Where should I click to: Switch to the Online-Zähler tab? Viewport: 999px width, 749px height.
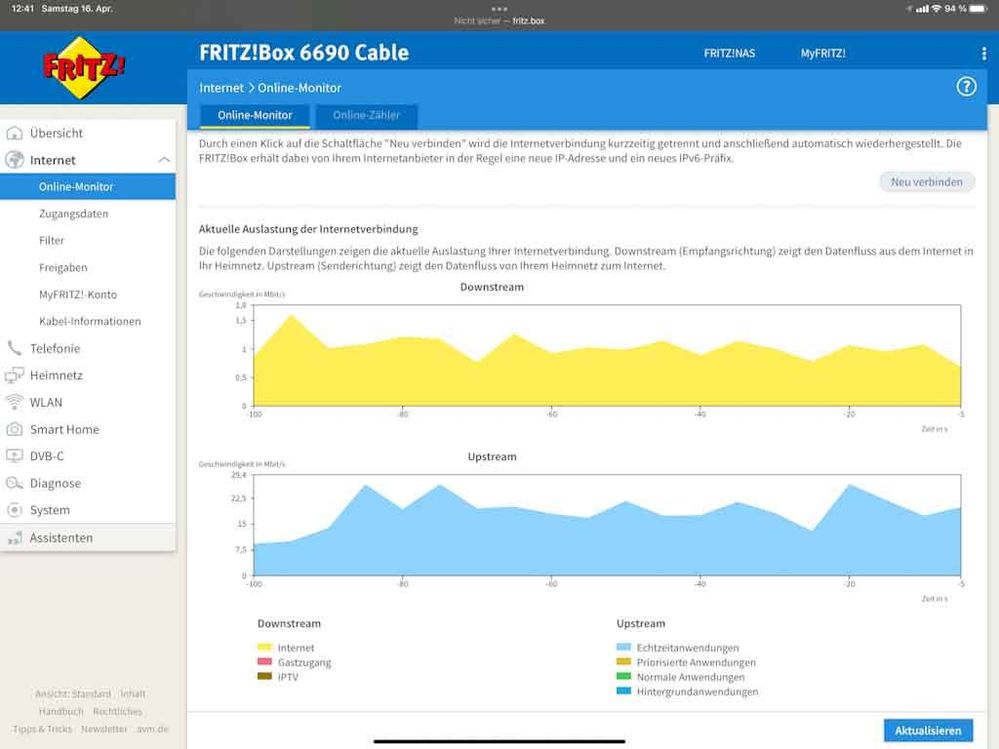pyautogui.click(x=366, y=116)
